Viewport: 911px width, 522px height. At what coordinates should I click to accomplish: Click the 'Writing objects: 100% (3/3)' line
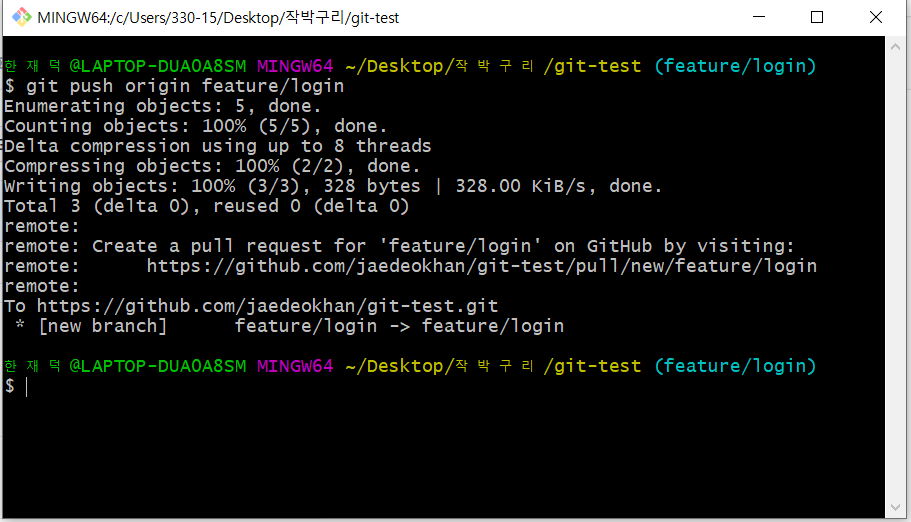[333, 186]
